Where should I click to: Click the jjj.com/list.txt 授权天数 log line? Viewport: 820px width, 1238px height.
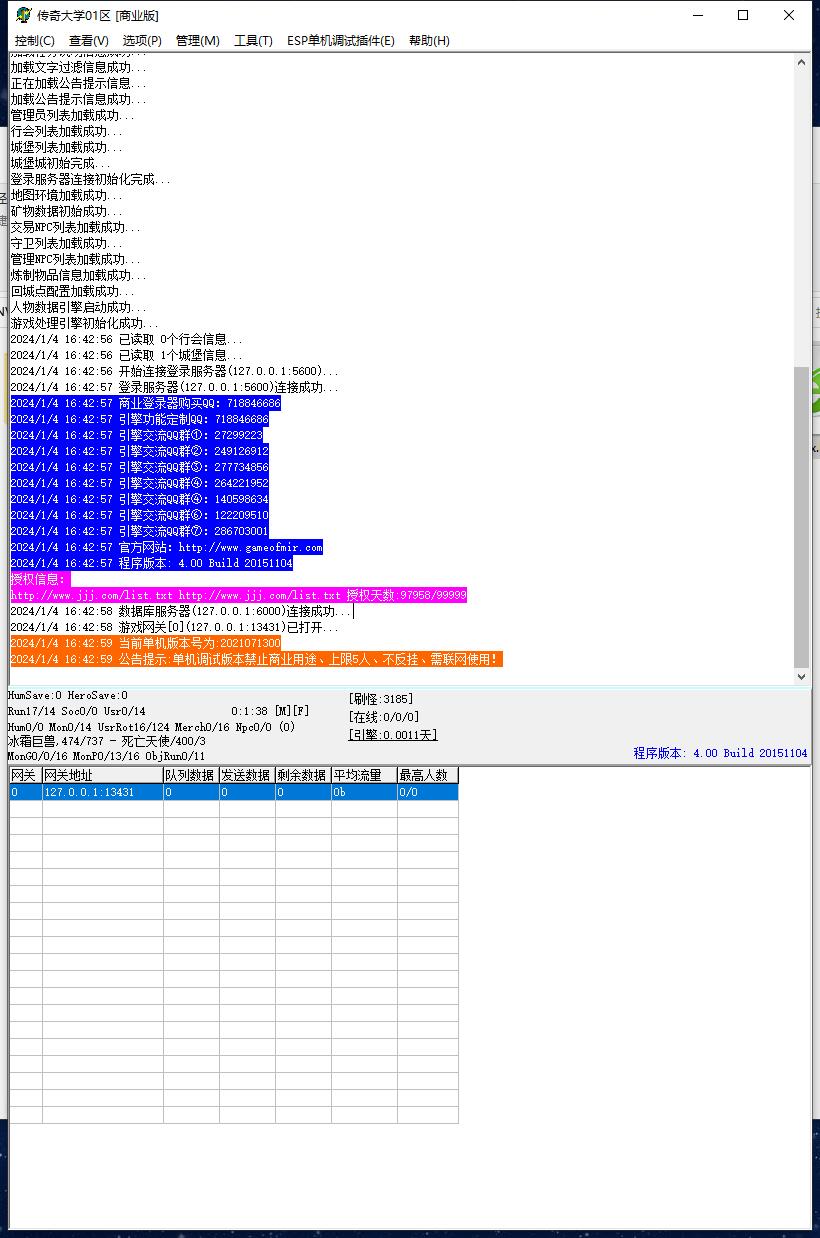238,595
